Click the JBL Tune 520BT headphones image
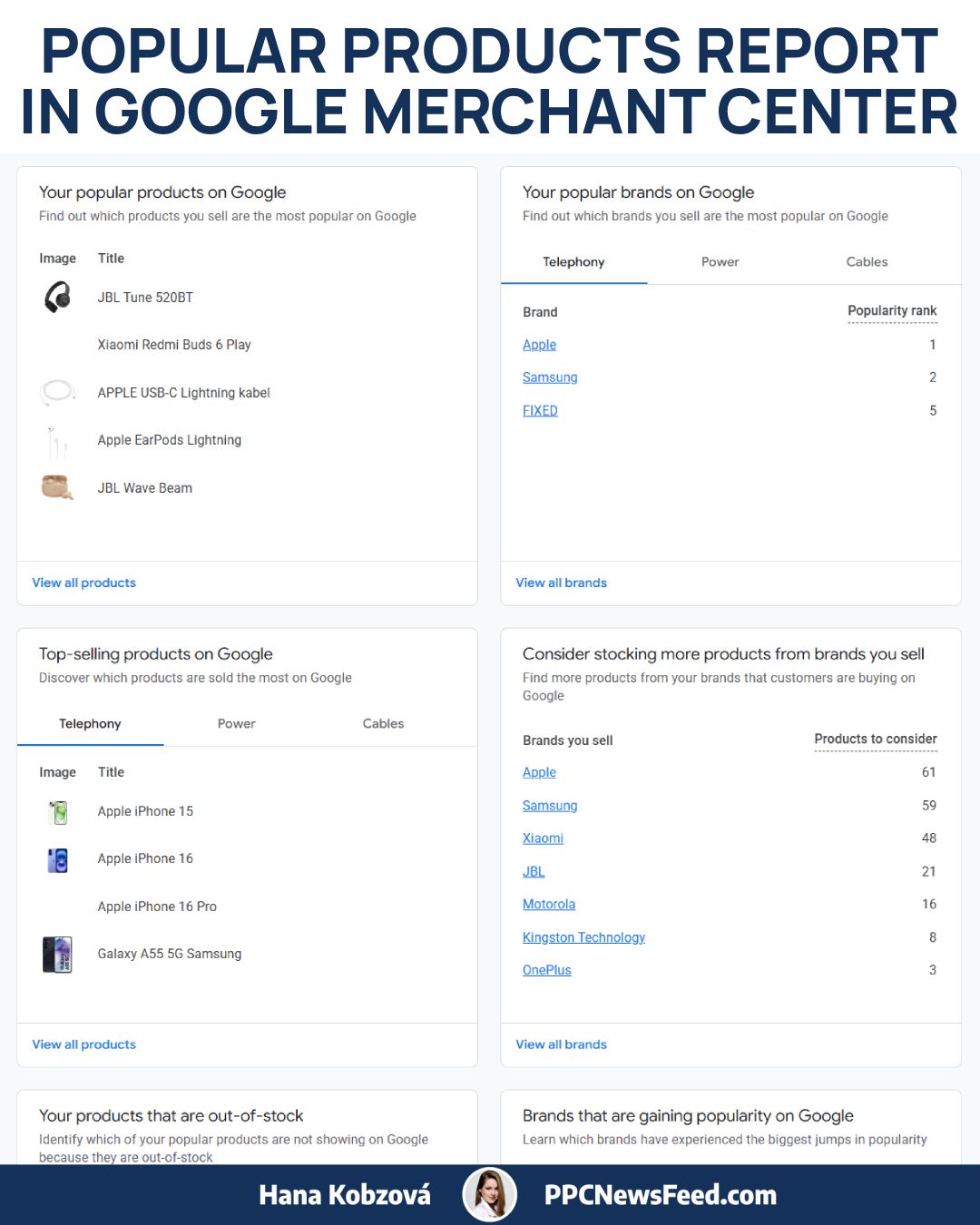 tap(57, 298)
